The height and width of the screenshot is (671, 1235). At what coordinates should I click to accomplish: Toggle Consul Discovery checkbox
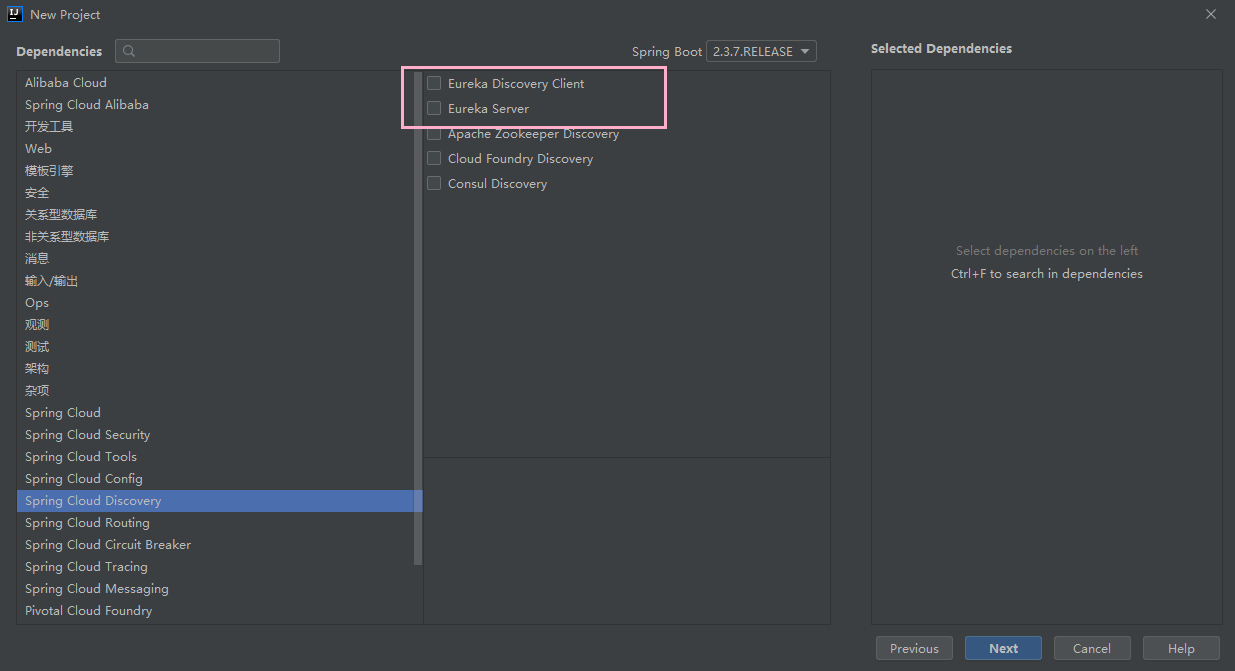(x=434, y=183)
